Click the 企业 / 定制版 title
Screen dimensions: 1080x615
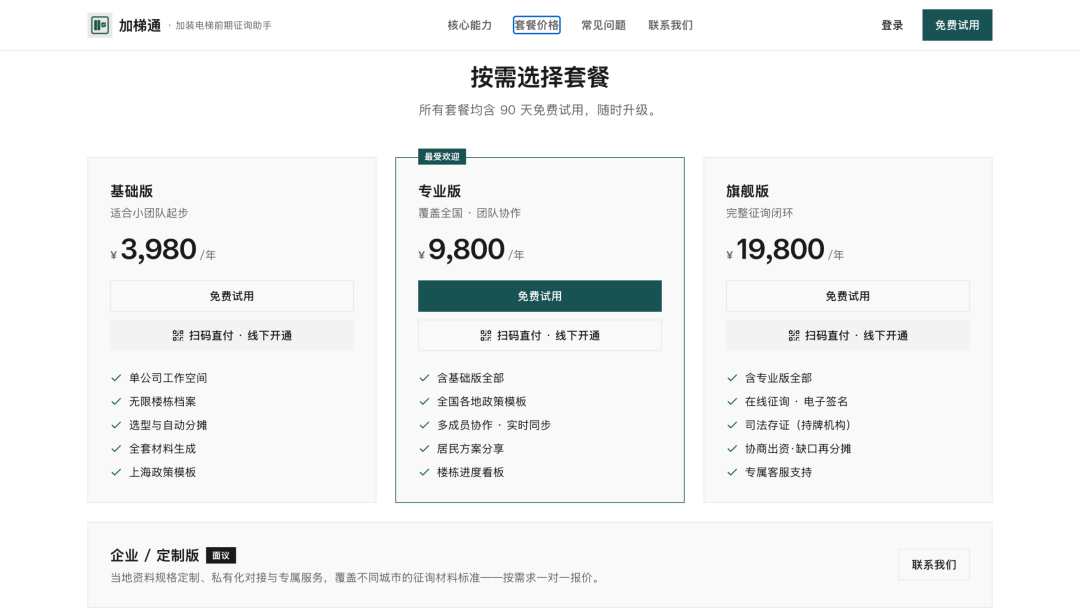(x=155, y=555)
